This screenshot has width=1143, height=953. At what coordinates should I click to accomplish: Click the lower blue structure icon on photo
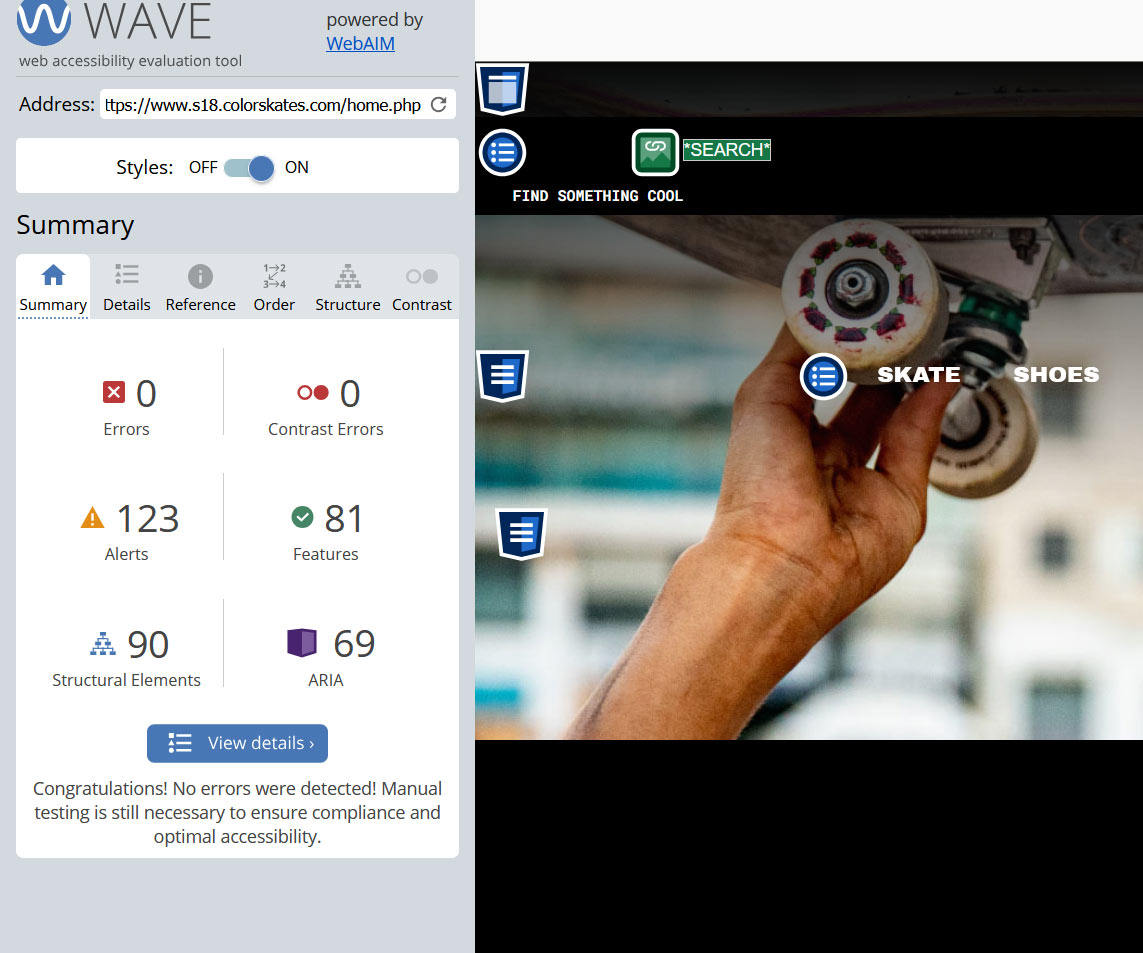pos(521,534)
